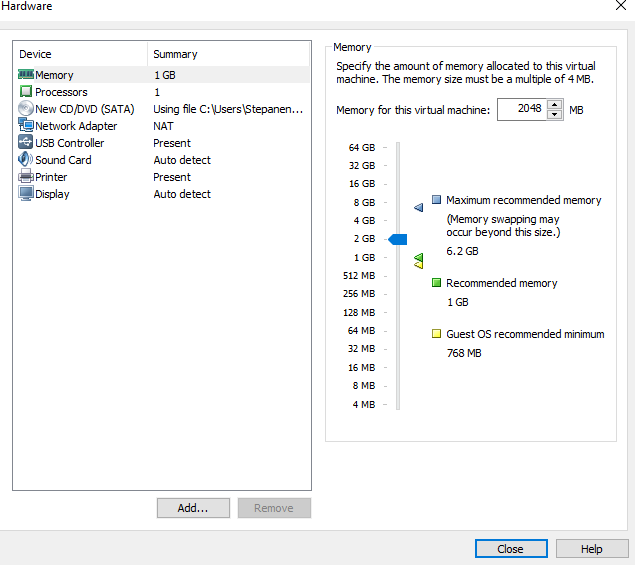Click the 16 MB slider label
Image resolution: width=635 pixels, height=565 pixels.
point(362,367)
